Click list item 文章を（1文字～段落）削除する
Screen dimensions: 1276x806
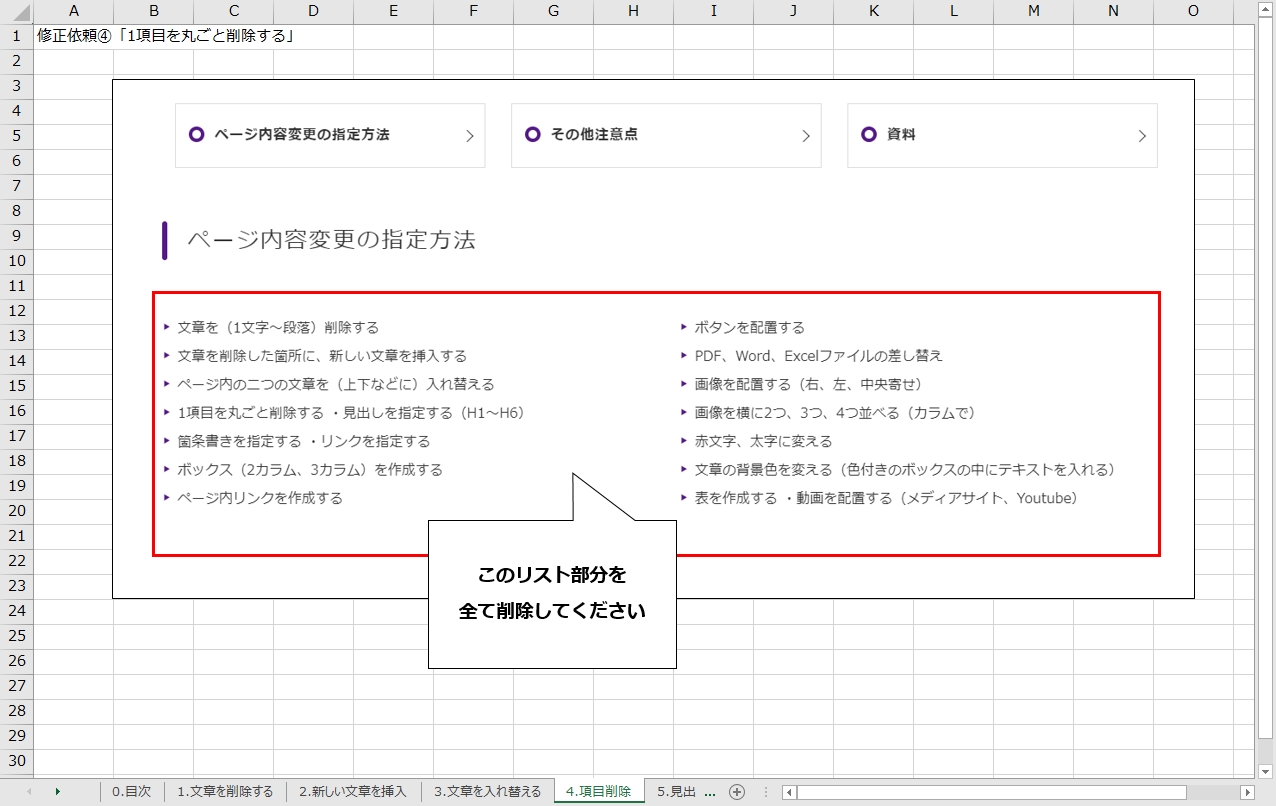click(278, 328)
